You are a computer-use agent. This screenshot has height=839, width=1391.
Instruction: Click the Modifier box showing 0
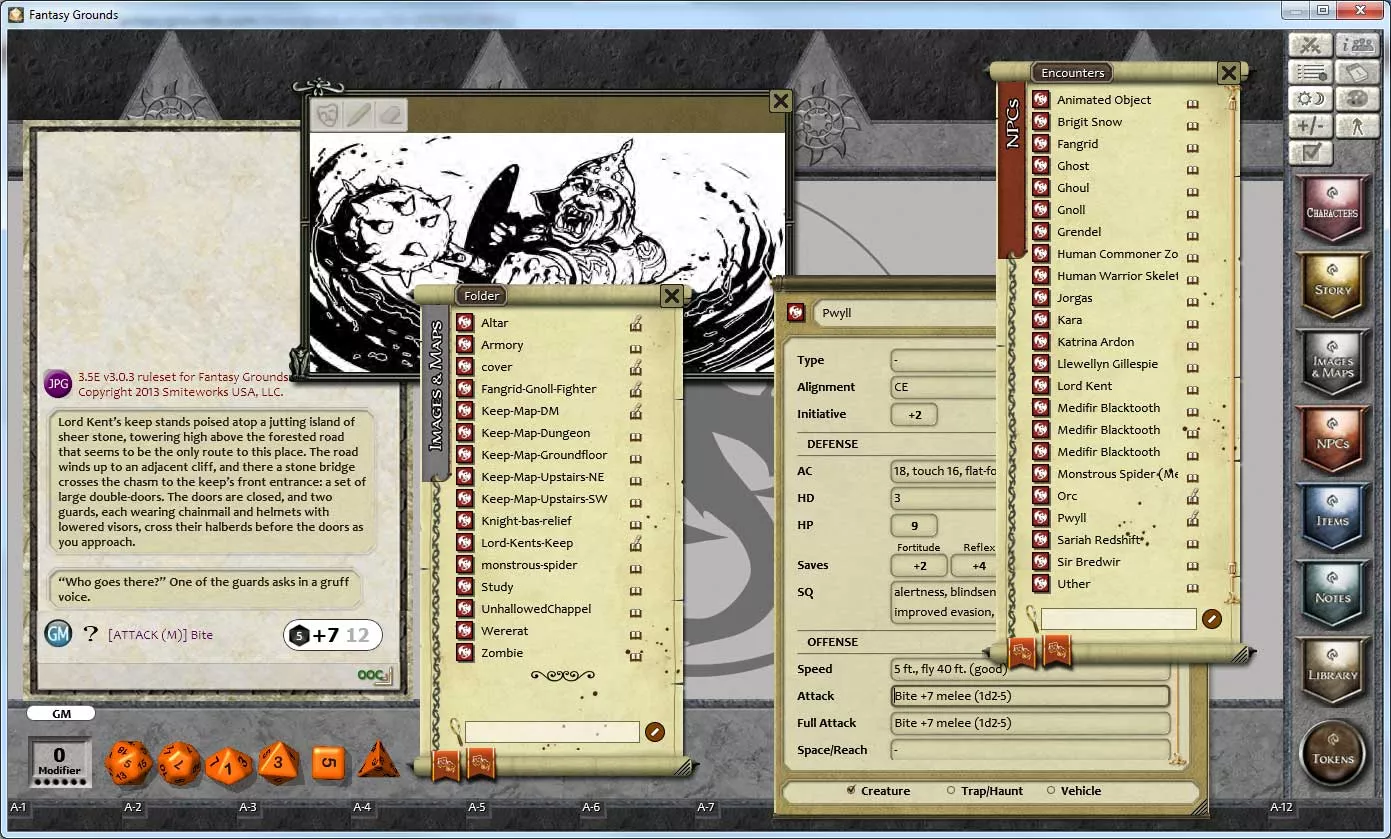pos(59,762)
